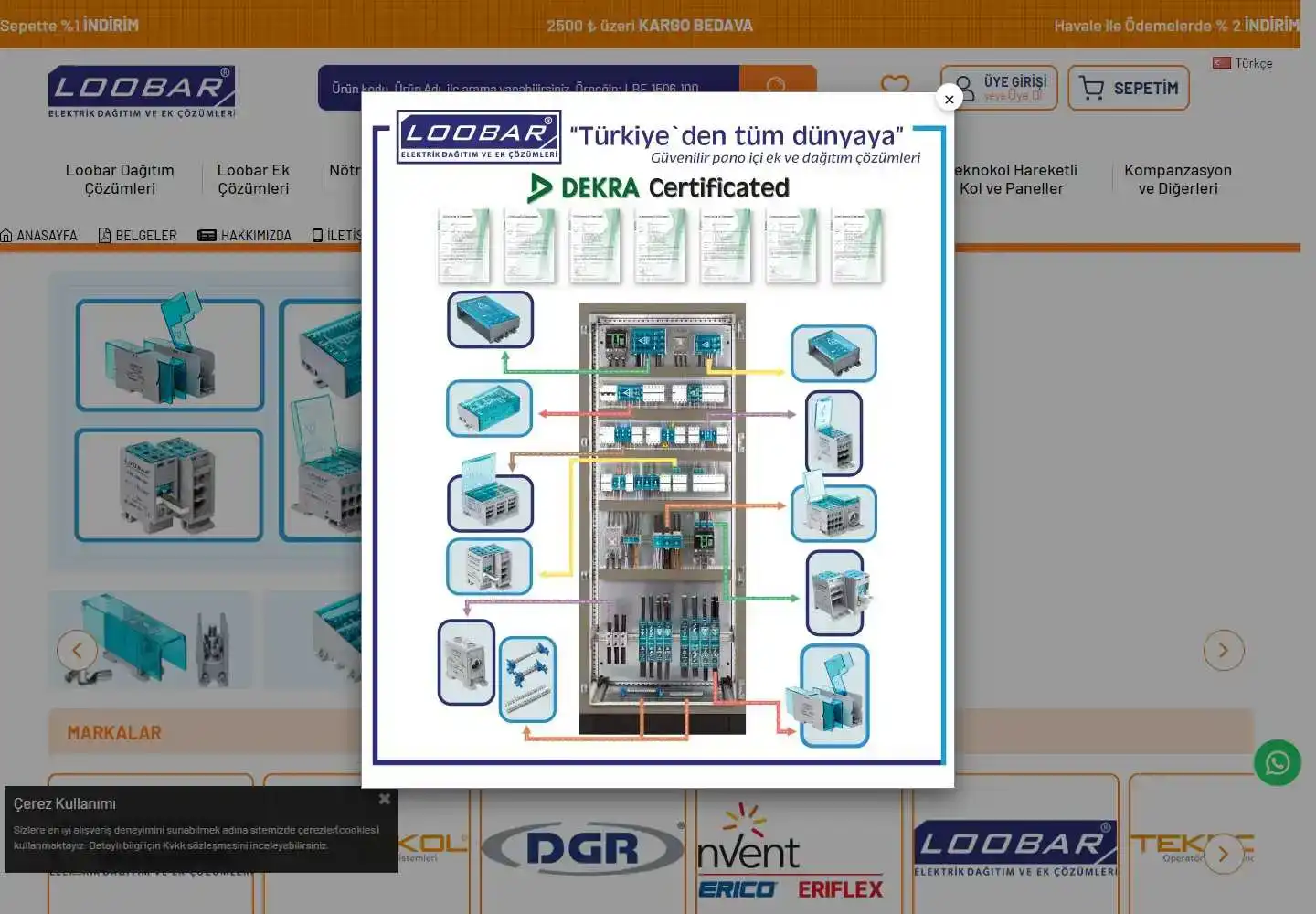Open Kompanzasyon ve Diğerleri menu
1316x914 pixels.
click(1178, 179)
